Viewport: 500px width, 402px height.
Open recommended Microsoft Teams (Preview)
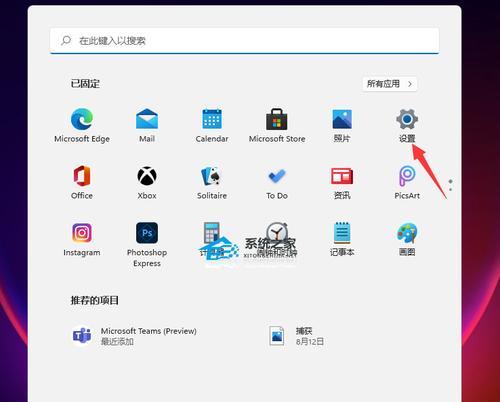tap(135, 336)
